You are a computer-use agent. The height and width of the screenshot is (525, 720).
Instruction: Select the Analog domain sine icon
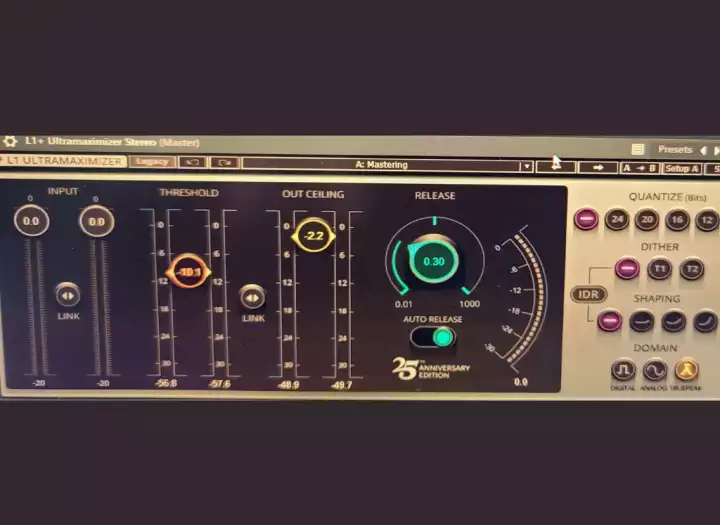[x=654, y=370]
